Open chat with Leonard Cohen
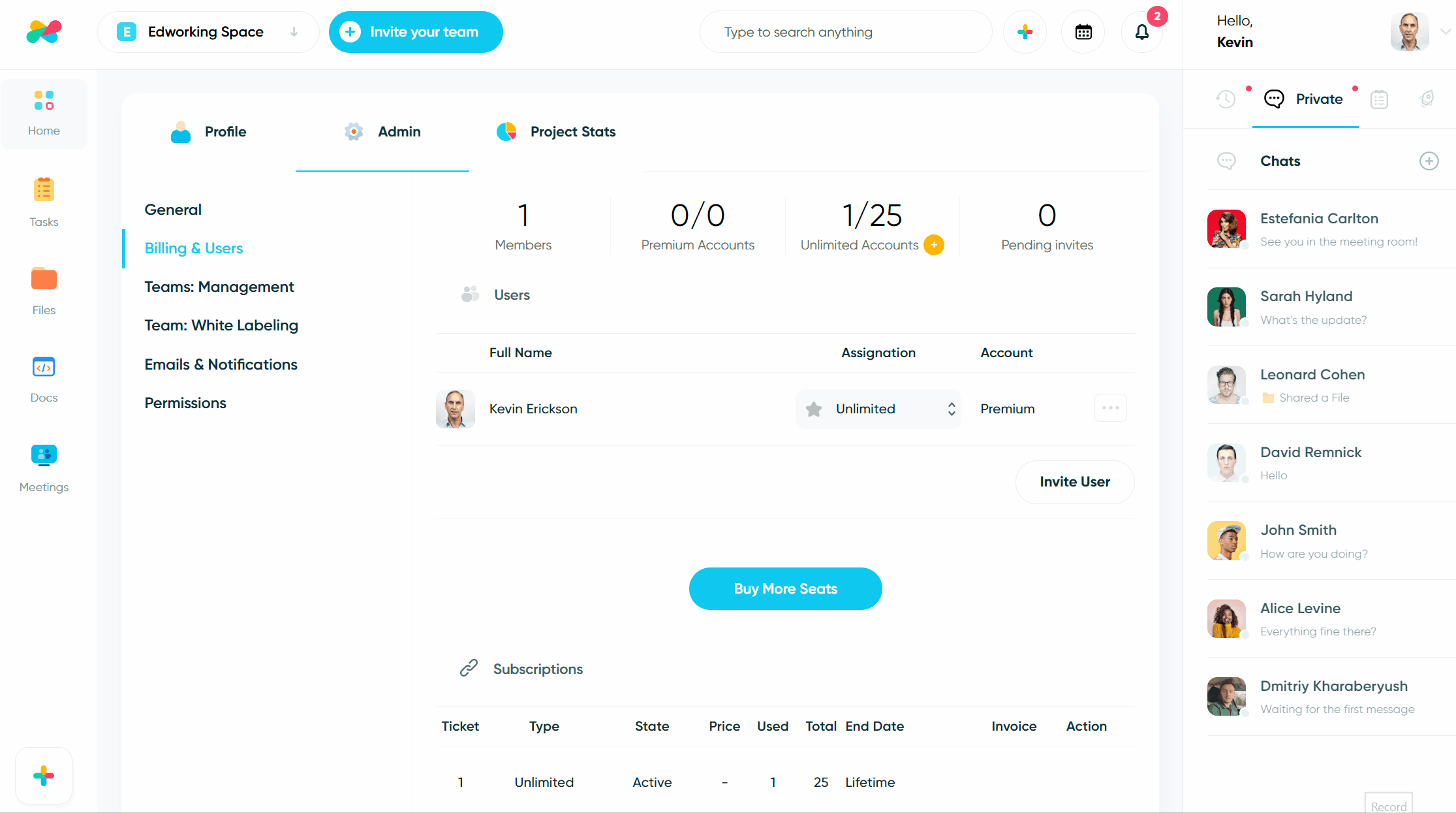Viewport: 1456px width, 813px height. click(1331, 385)
